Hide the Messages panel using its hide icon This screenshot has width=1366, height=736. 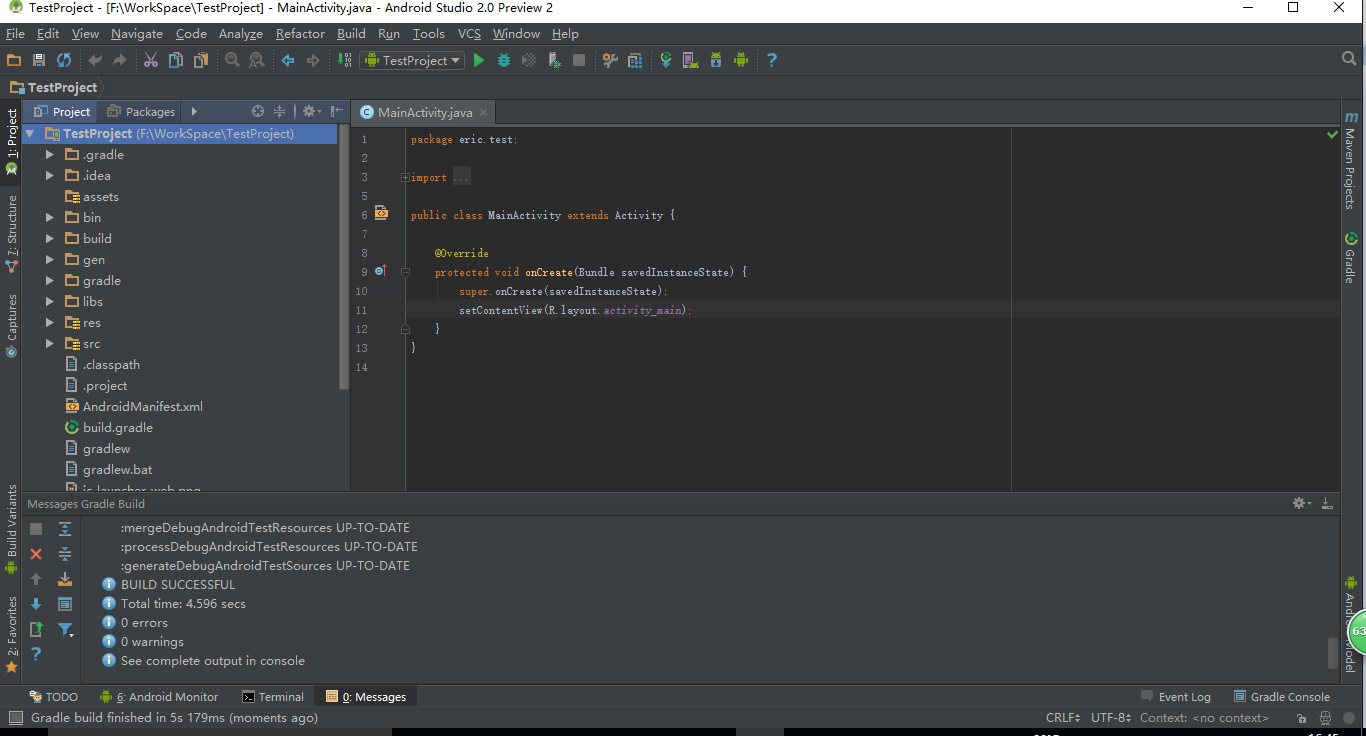pos(1327,503)
